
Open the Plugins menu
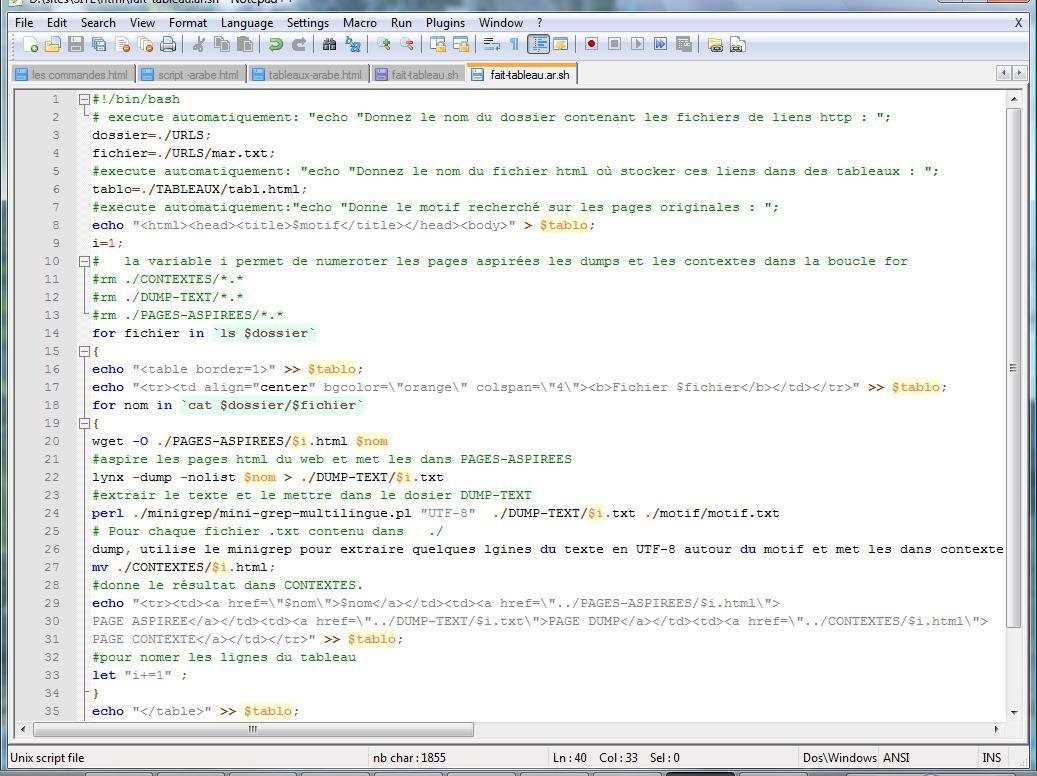[445, 22]
